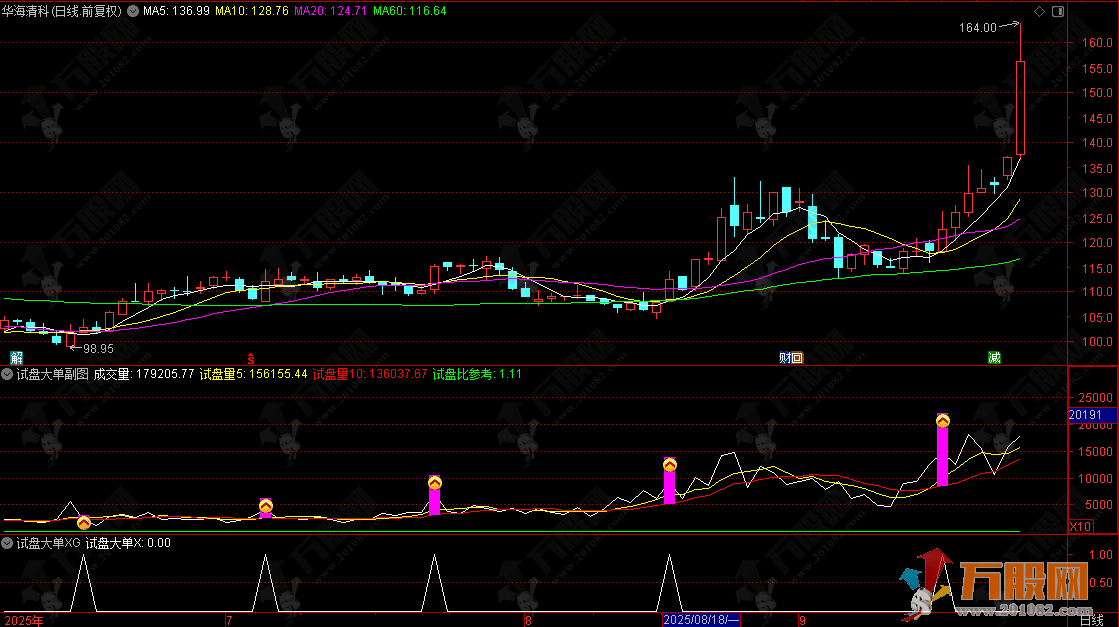Click the 试盘大单X: 0.00 value
The width and height of the screenshot is (1119, 627).
click(128, 543)
